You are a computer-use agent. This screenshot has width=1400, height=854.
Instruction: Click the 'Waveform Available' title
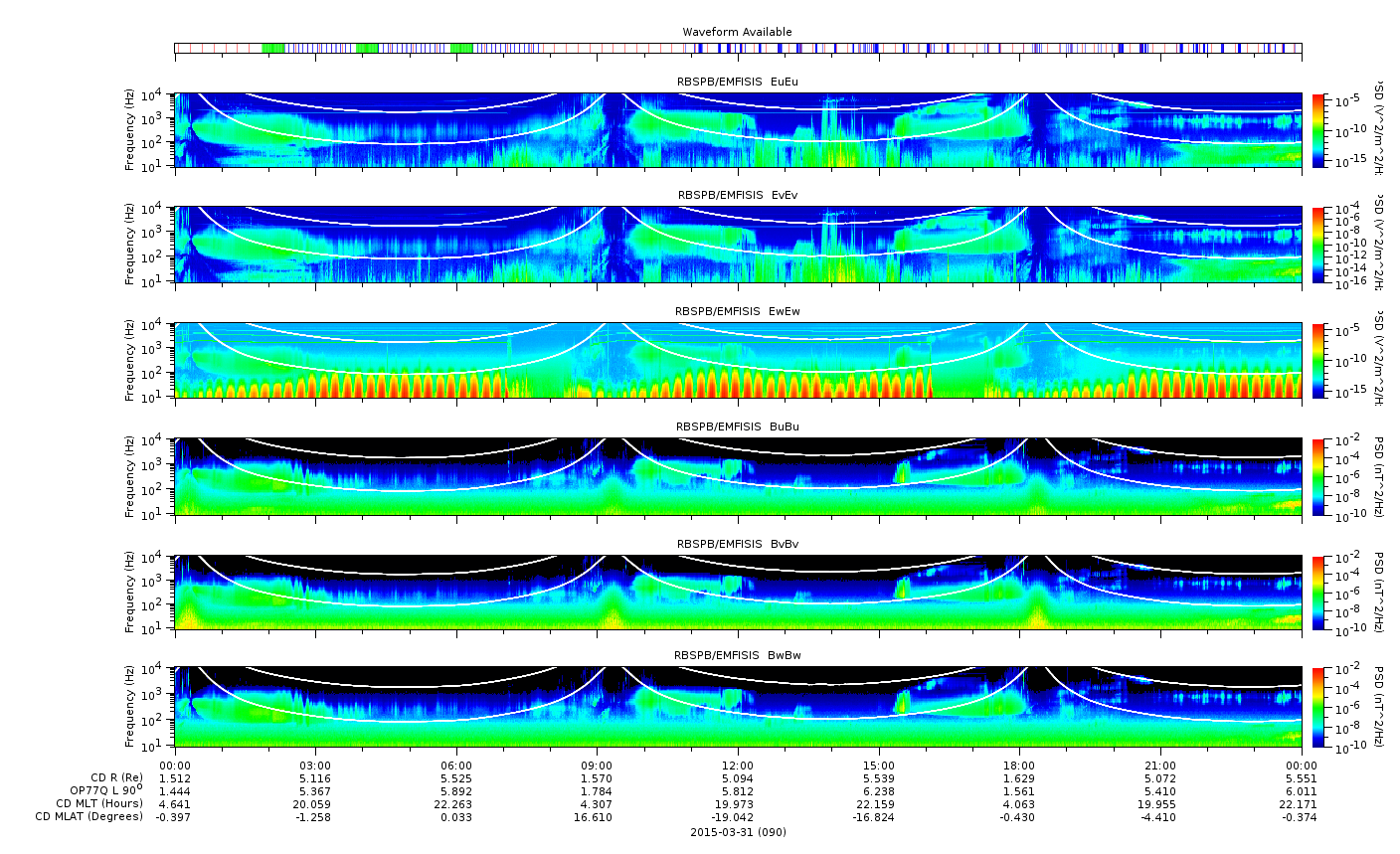click(737, 32)
